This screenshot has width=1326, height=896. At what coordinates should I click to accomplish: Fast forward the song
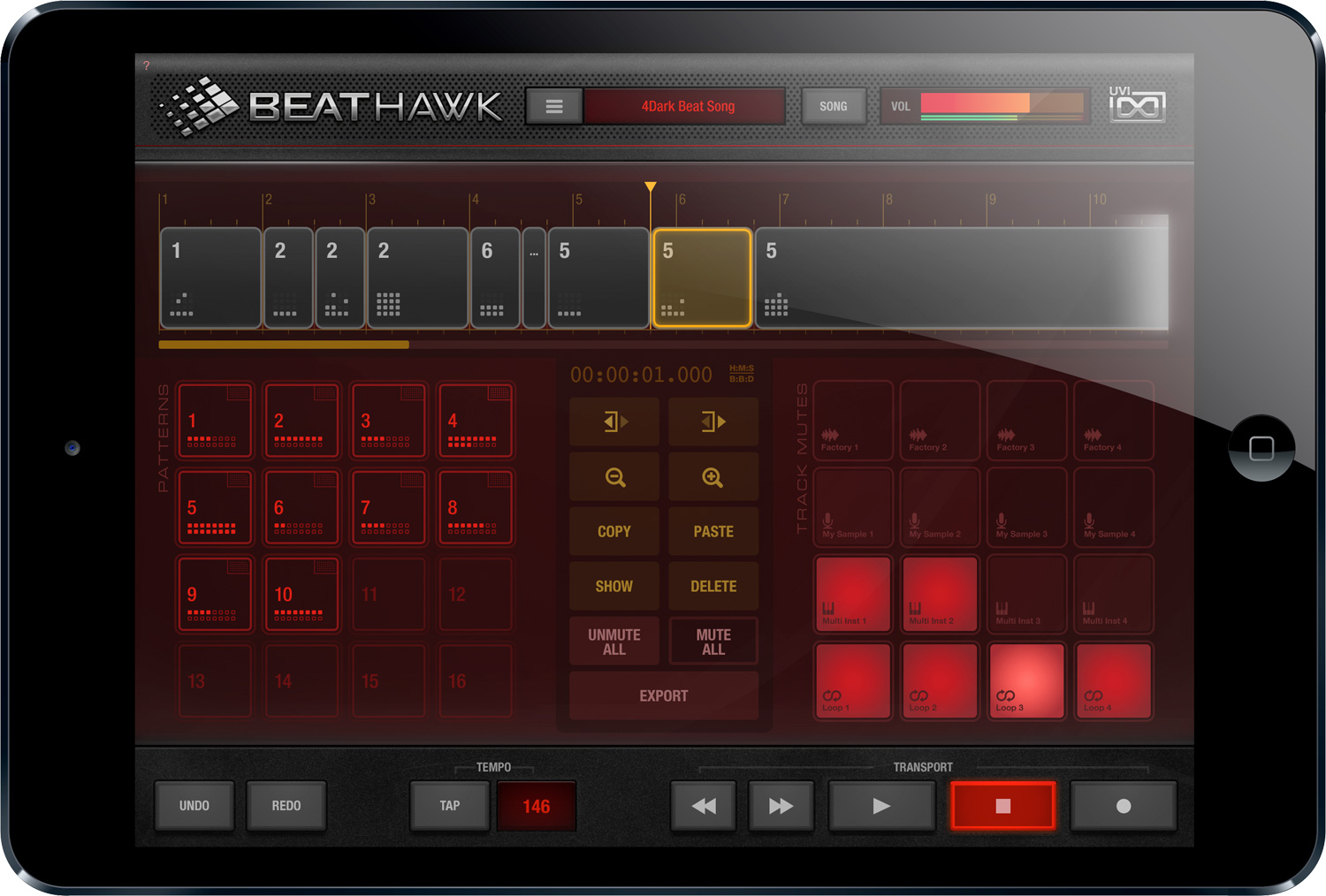coord(781,806)
